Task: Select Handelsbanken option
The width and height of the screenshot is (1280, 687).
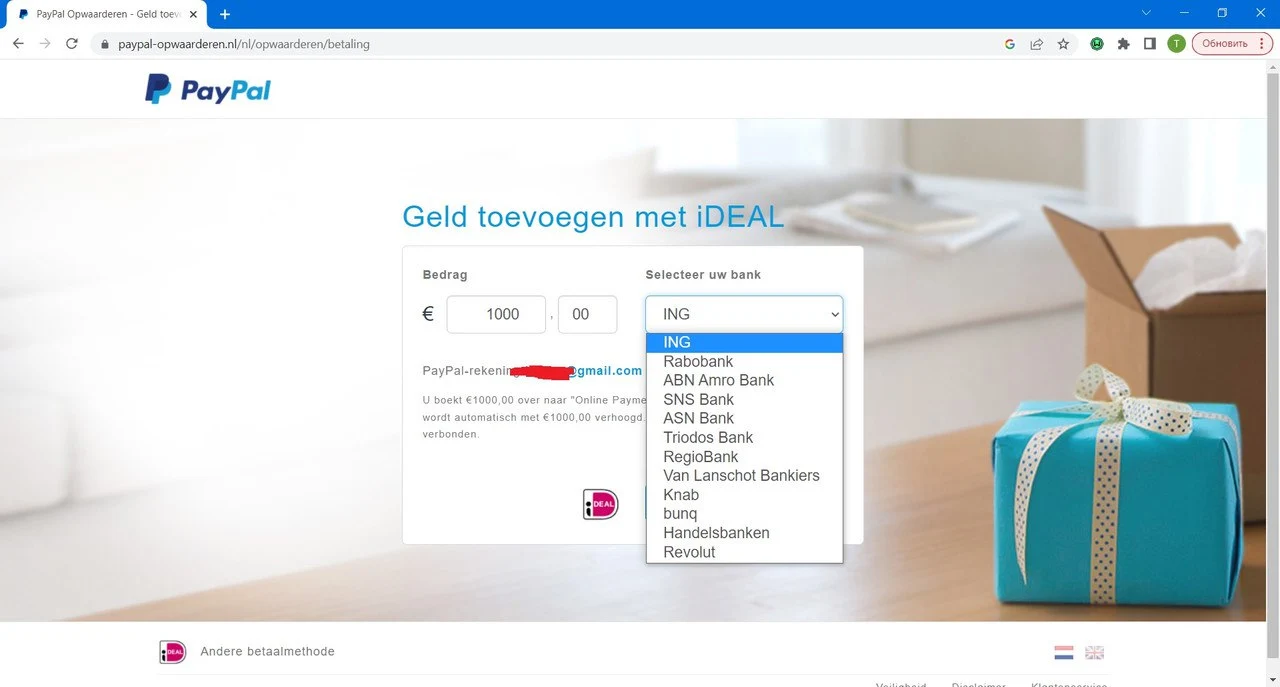Action: tap(744, 533)
